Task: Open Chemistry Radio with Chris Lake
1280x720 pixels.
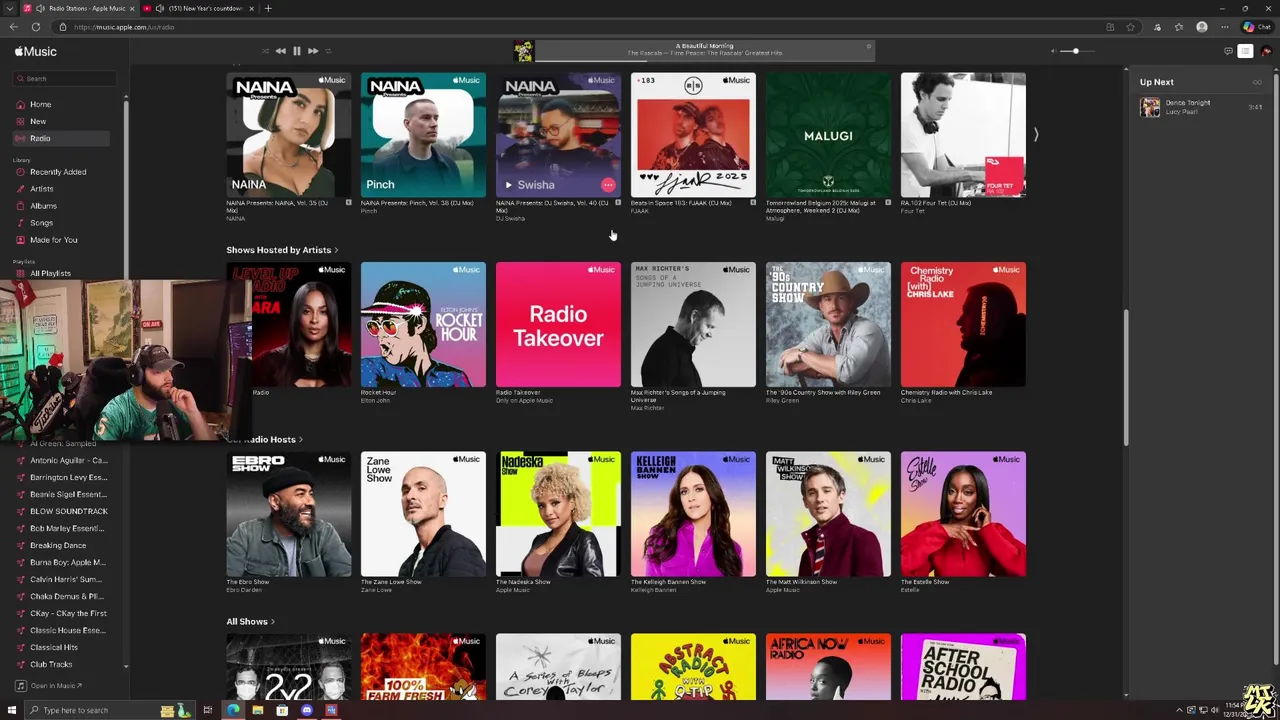Action: coord(963,324)
